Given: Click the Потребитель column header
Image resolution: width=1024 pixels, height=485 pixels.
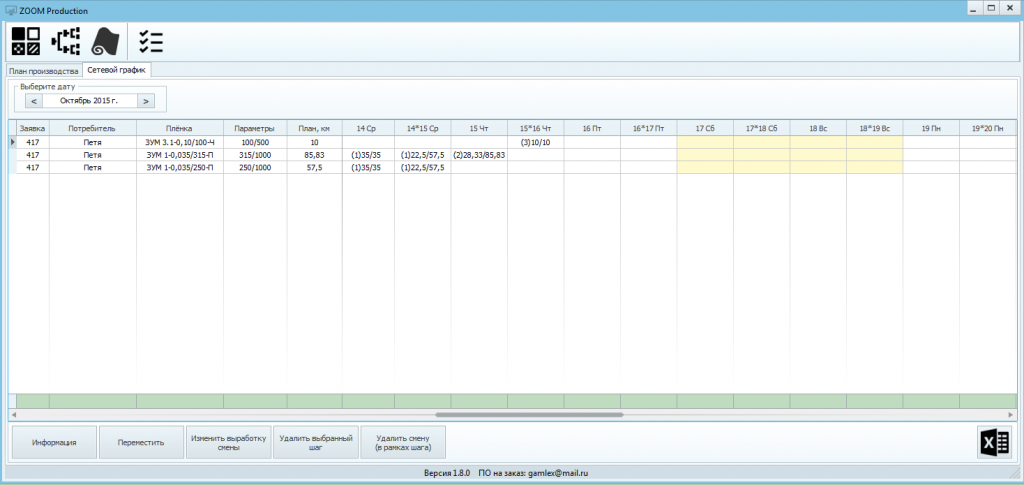Looking at the screenshot, I should [x=92, y=128].
